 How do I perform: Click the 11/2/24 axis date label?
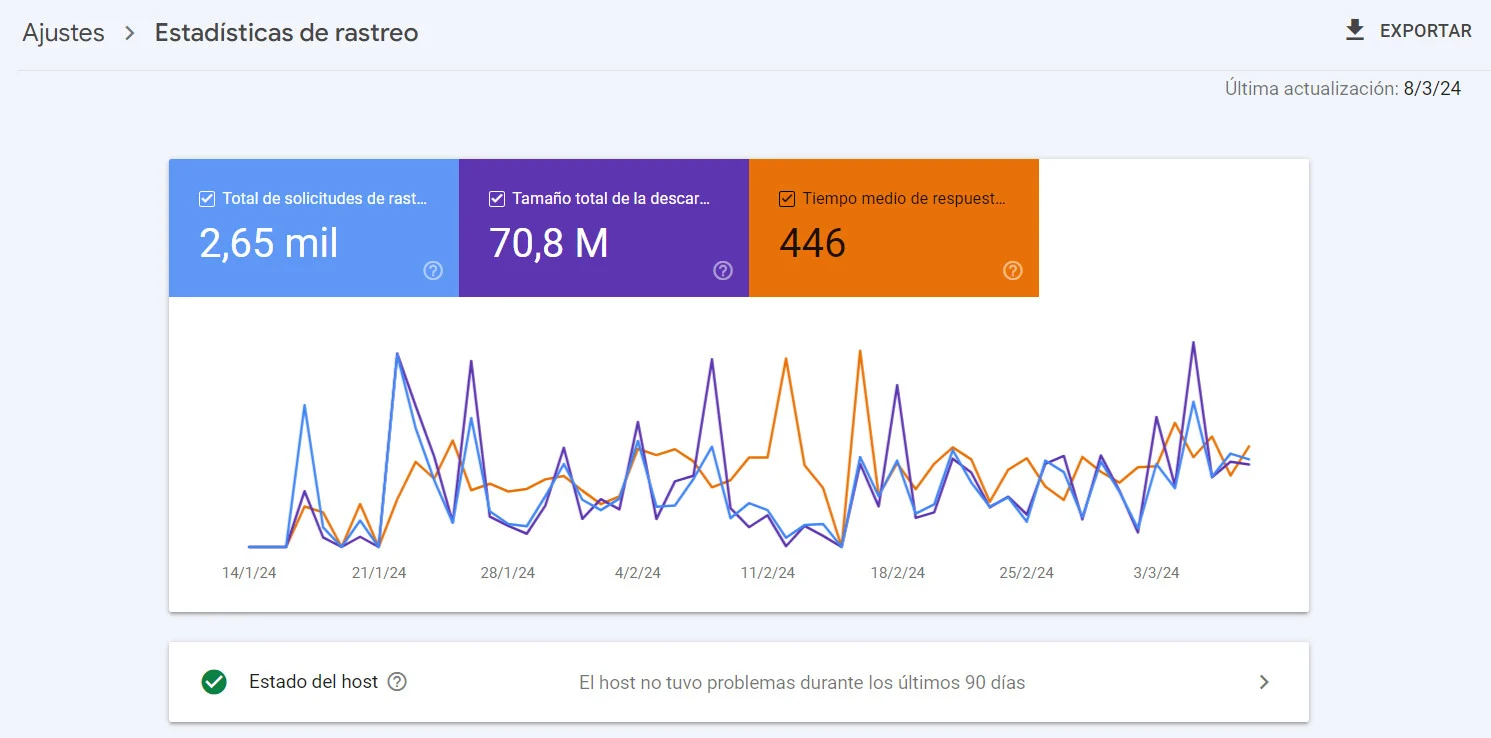768,573
